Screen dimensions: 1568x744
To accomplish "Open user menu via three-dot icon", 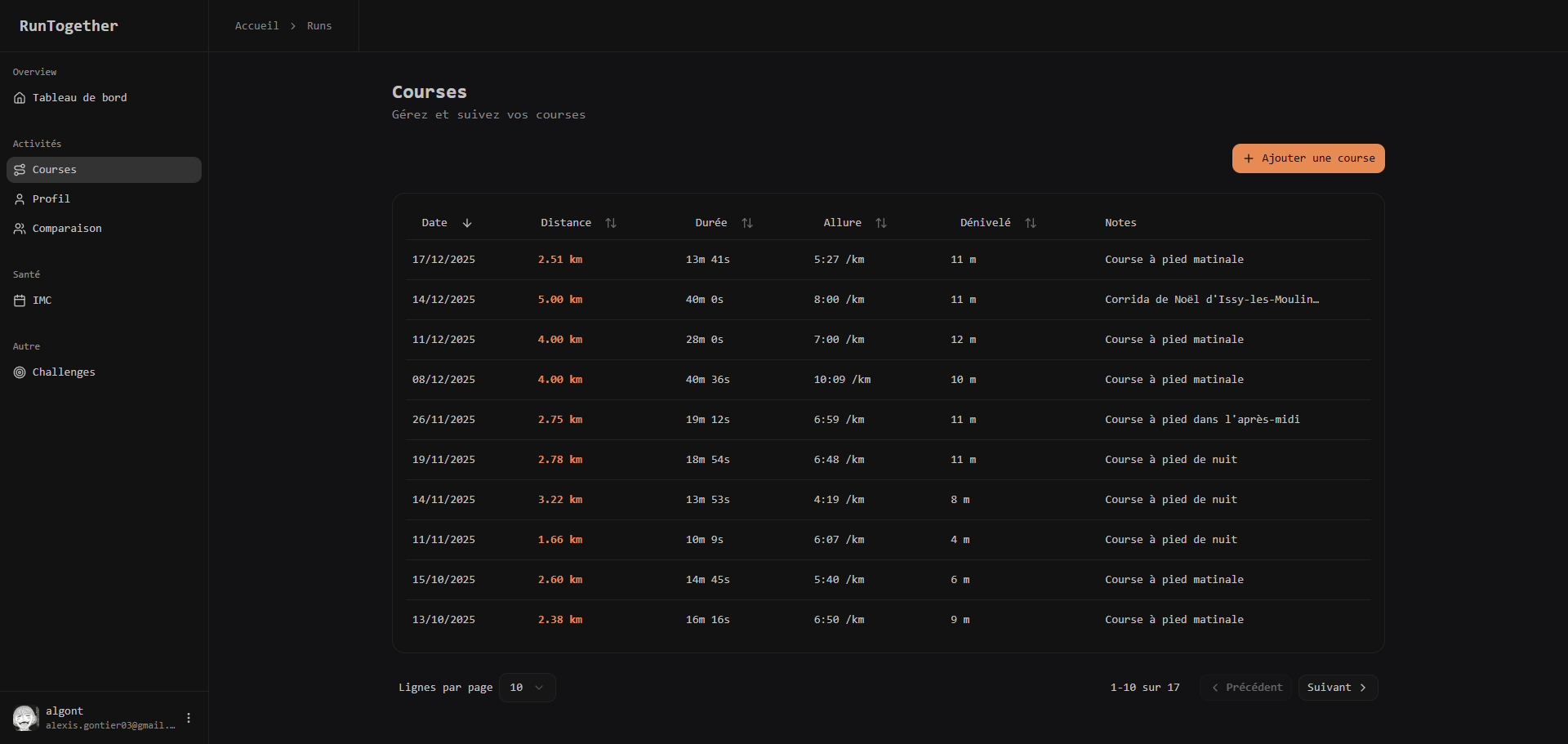I will 189,718.
